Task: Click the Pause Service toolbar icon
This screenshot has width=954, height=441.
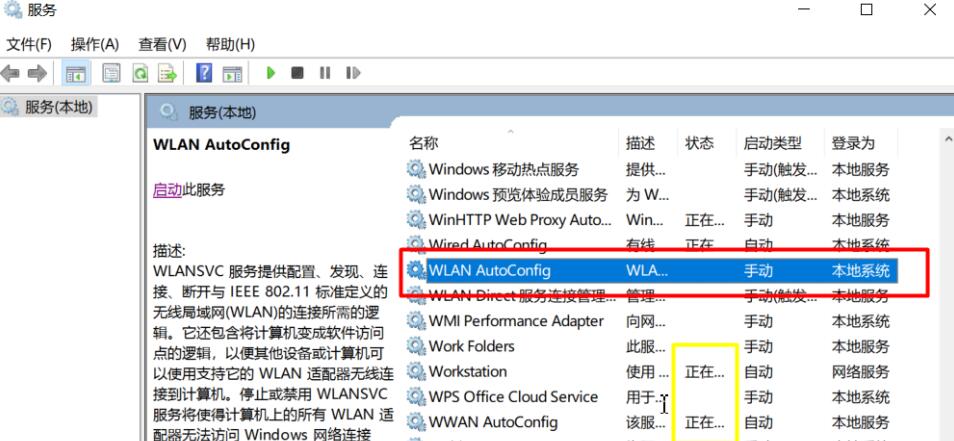Action: tap(325, 73)
